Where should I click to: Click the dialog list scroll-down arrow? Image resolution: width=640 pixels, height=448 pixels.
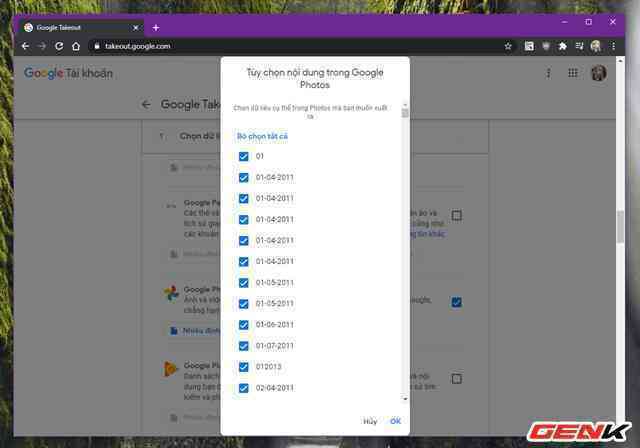pyautogui.click(x=405, y=399)
